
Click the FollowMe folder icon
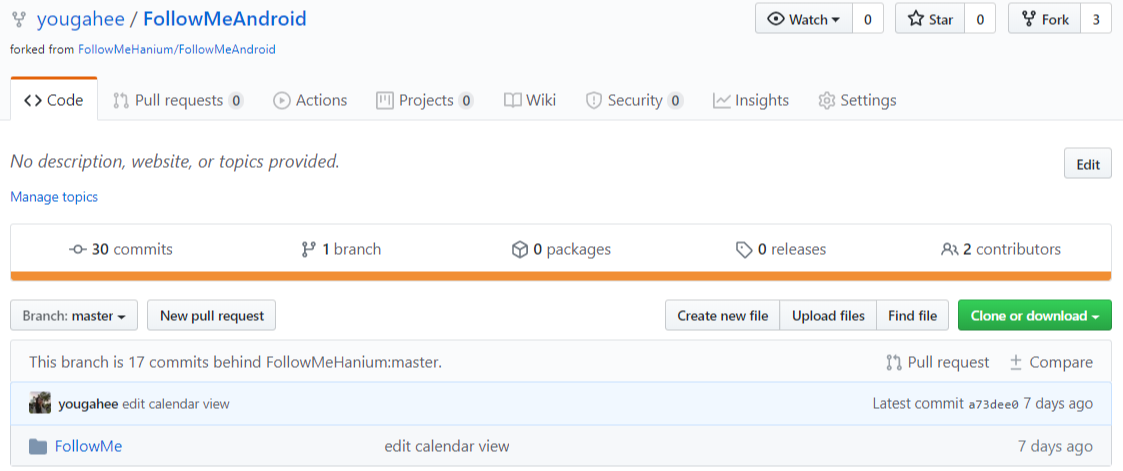pyautogui.click(x=38, y=447)
